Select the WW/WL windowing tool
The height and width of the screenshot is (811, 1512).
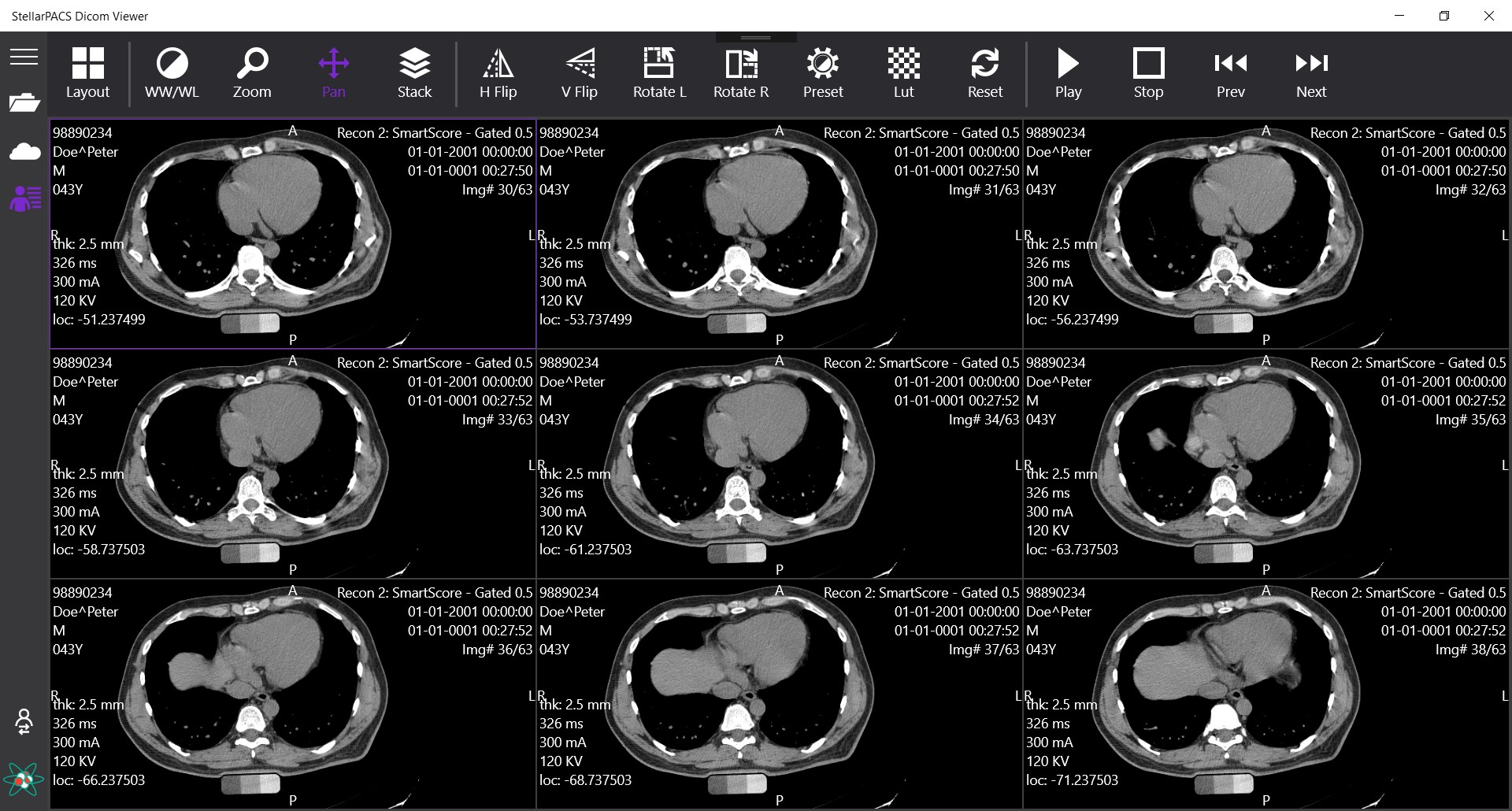(x=172, y=73)
